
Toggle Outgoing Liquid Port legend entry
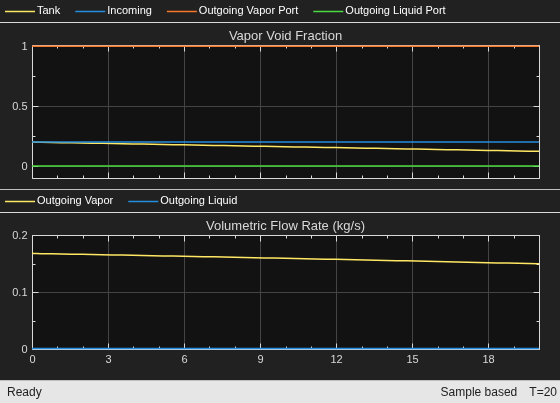[x=379, y=11]
